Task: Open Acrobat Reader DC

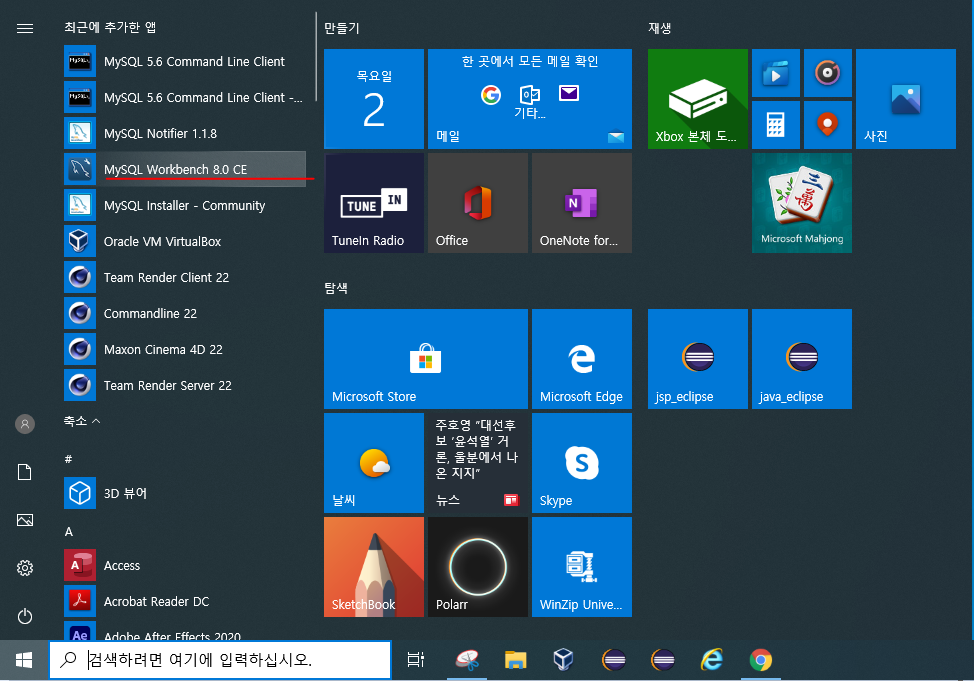Action: tap(184, 601)
